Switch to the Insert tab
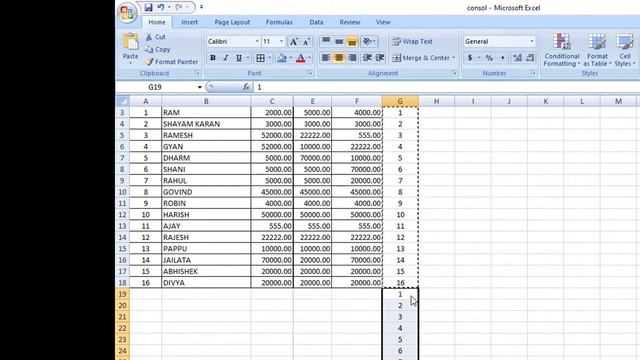 point(189,22)
